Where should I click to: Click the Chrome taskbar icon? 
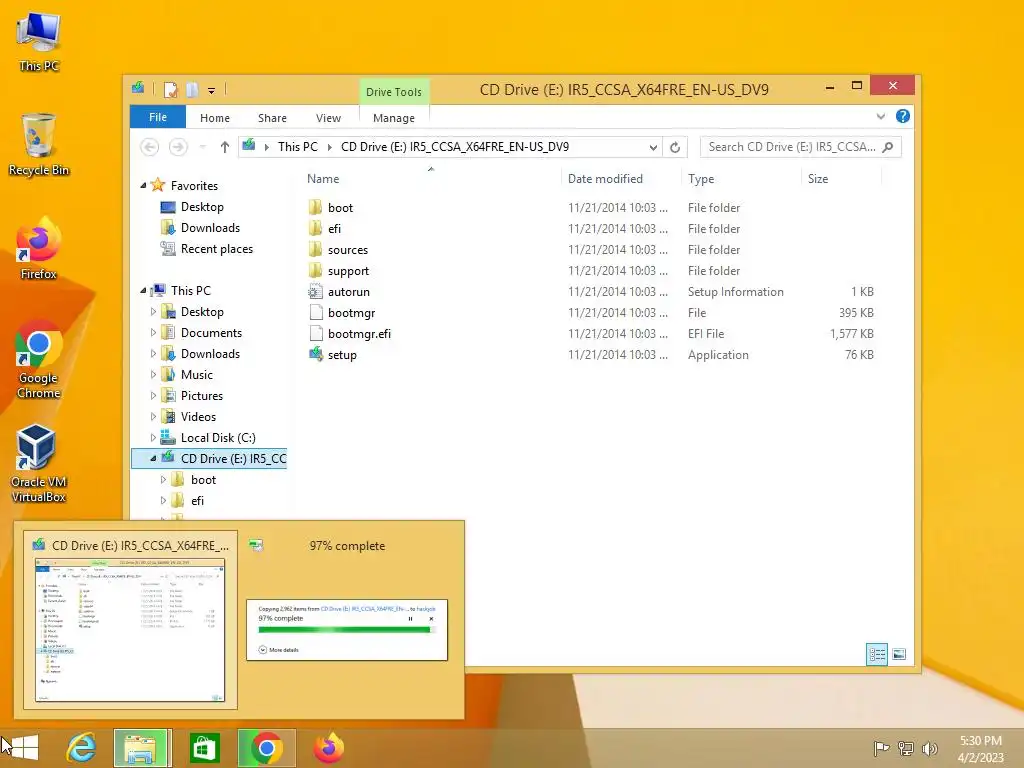click(266, 748)
